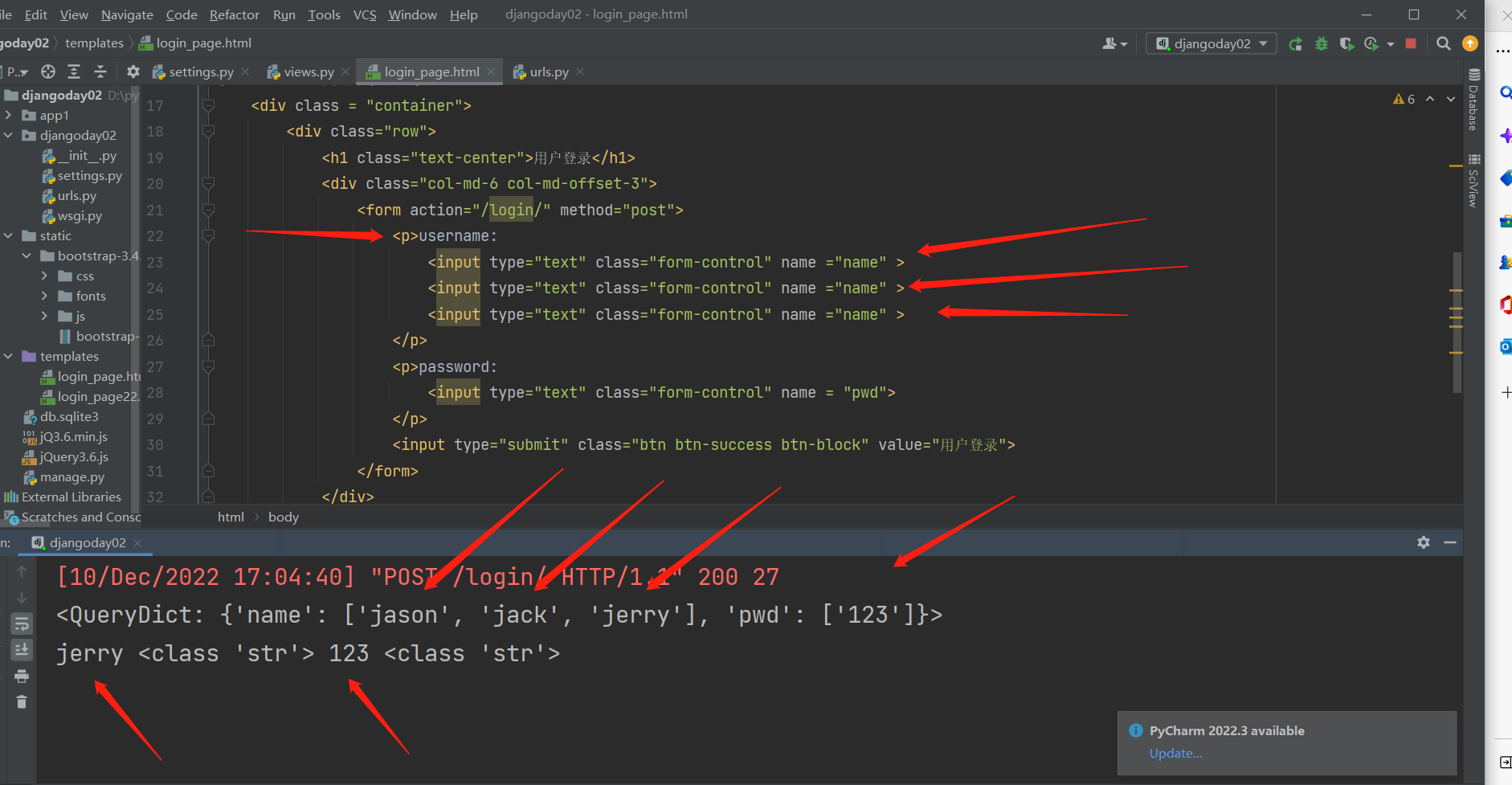Collapse the templates folder
Viewport: 1512px width, 785px height.
pyautogui.click(x=9, y=357)
